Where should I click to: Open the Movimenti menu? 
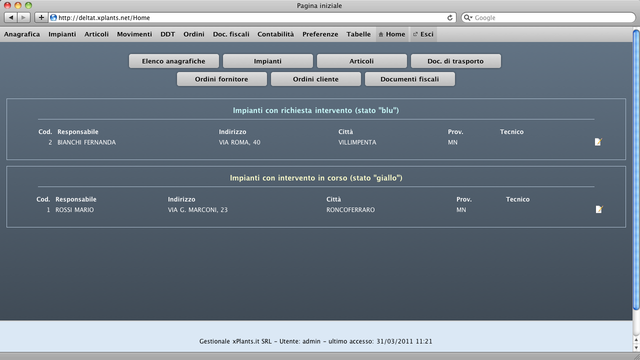(x=134, y=34)
